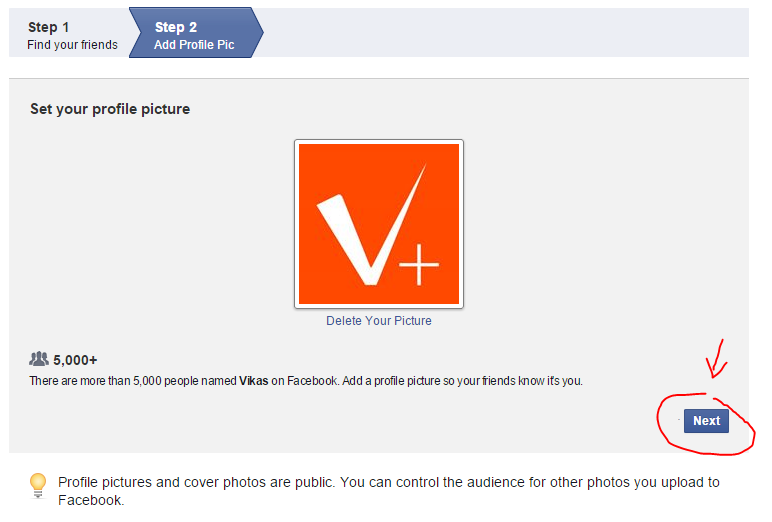Click the yellow lightbulb tip icon
This screenshot has height=522, width=772.
pos(38,486)
